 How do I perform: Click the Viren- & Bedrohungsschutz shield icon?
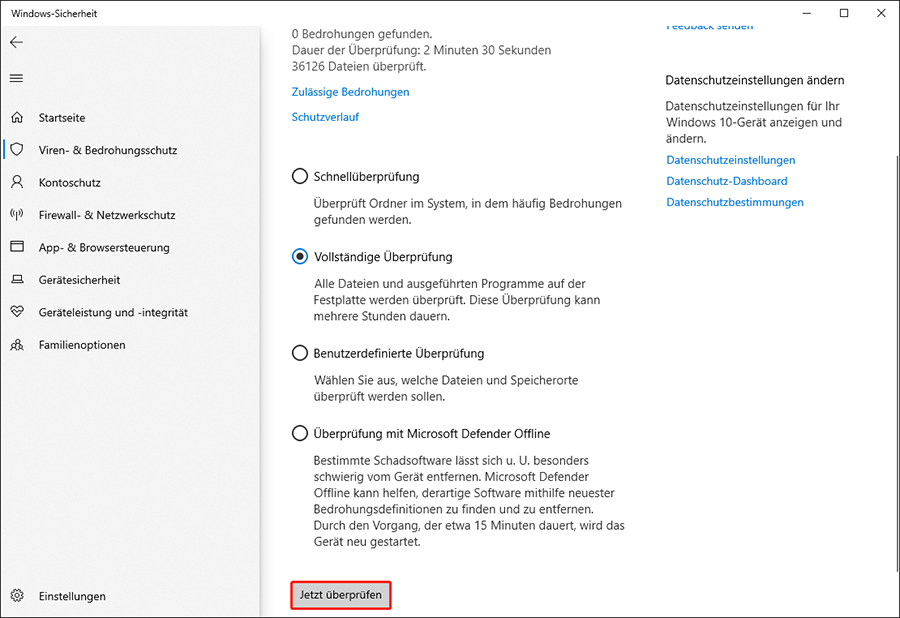pyautogui.click(x=17, y=150)
